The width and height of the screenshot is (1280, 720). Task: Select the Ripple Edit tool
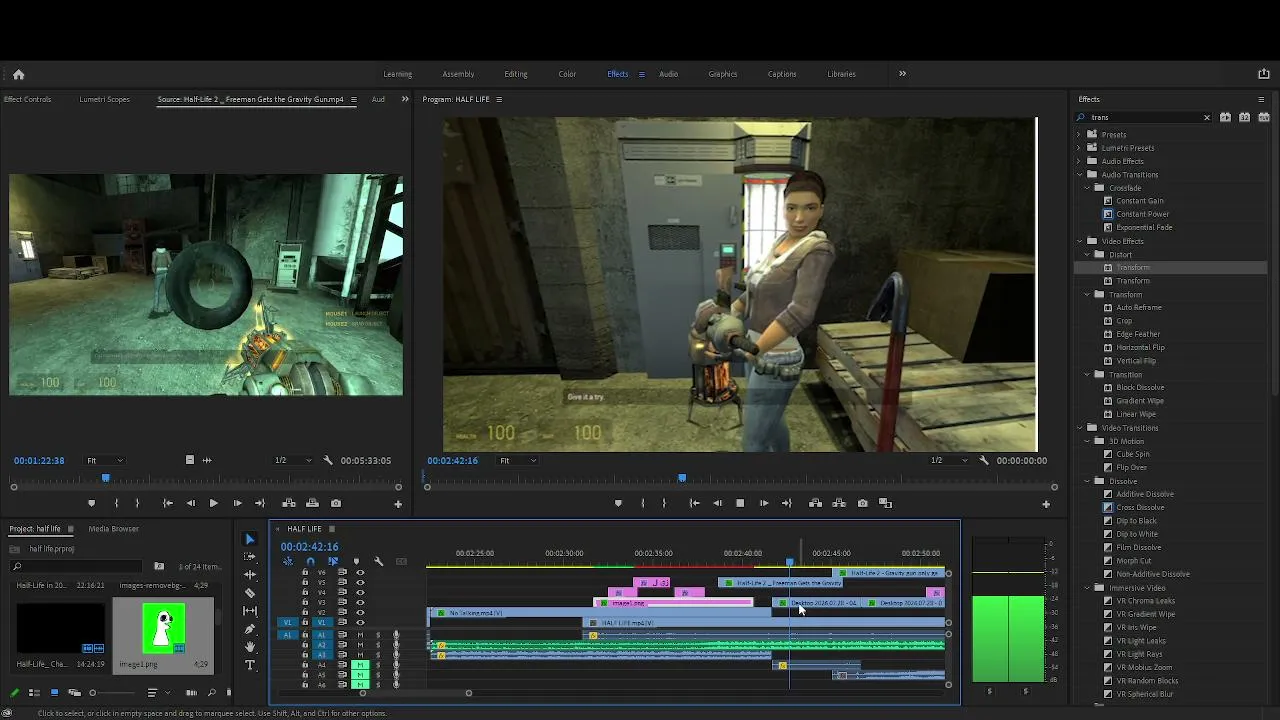pos(250,575)
